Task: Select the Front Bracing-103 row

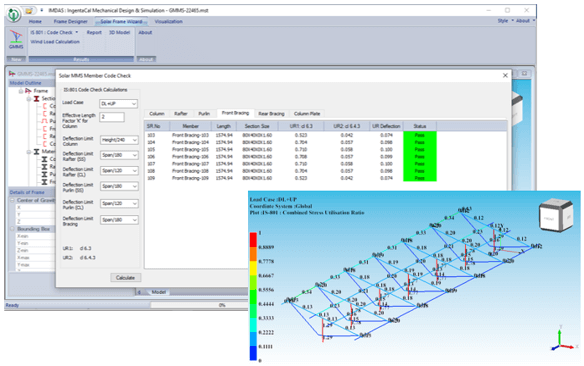Action: pos(291,135)
